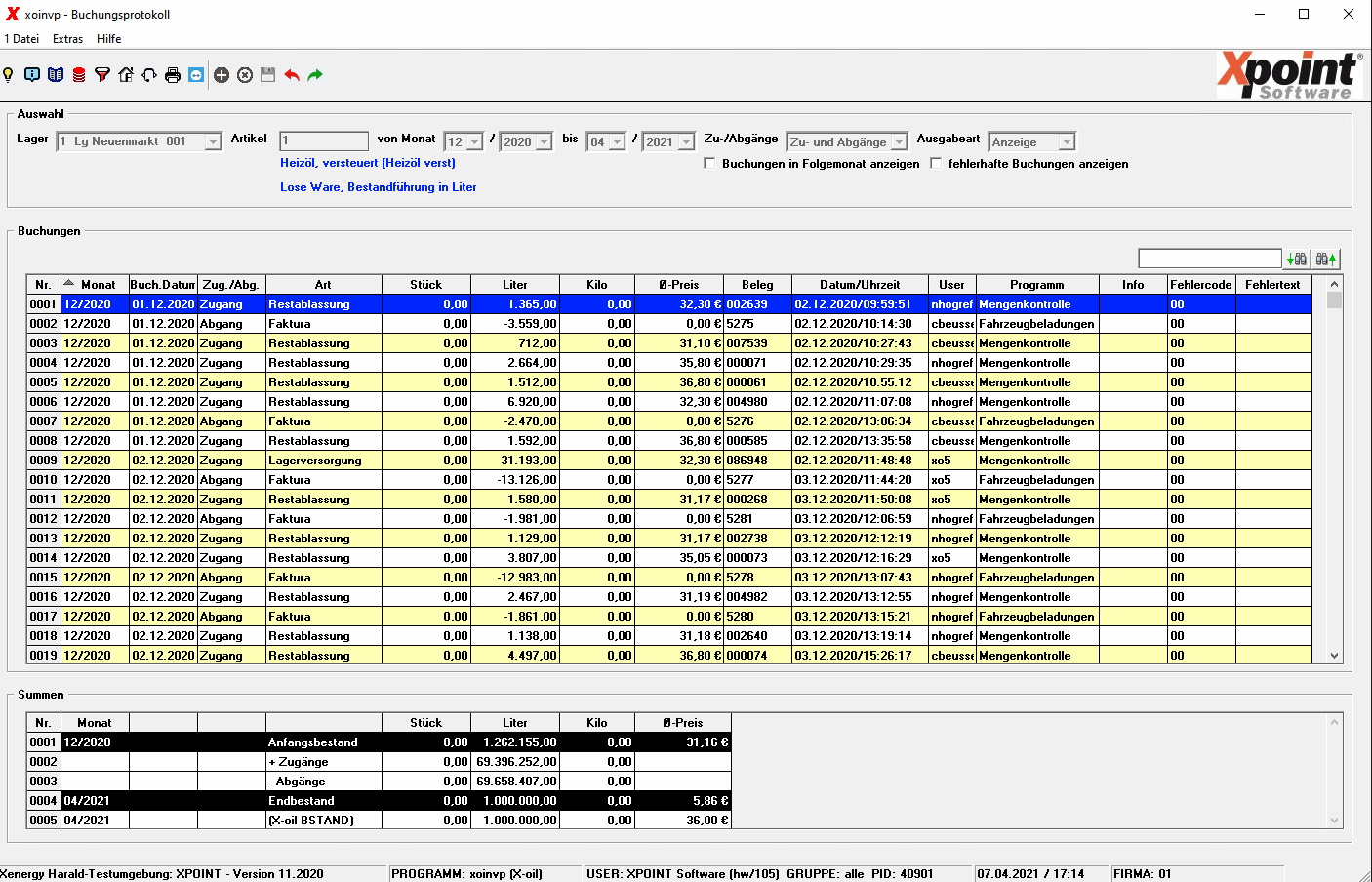
Task: Open the bis month 04 dropdown
Action: [617, 142]
